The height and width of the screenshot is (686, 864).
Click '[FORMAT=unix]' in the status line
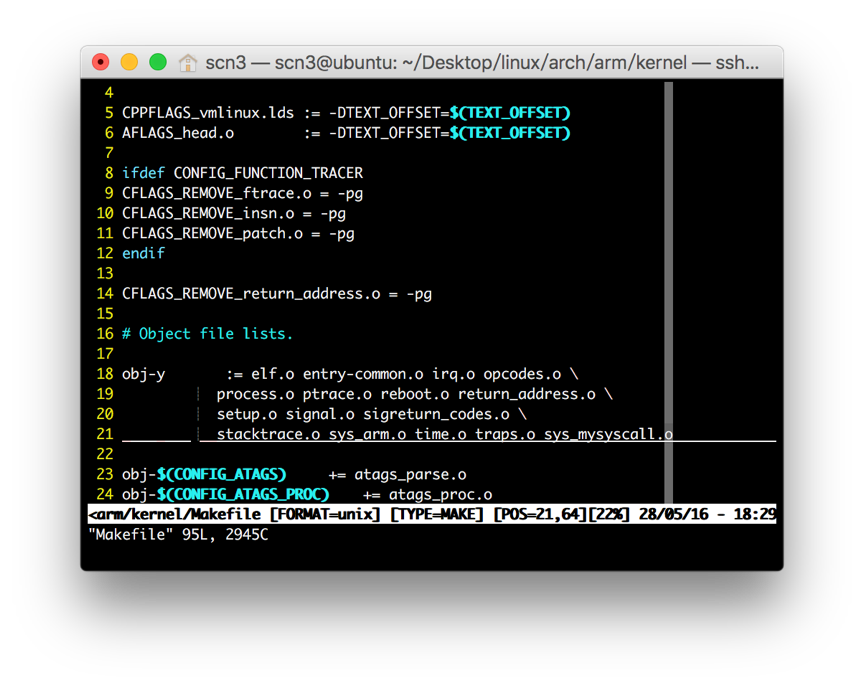(325, 514)
